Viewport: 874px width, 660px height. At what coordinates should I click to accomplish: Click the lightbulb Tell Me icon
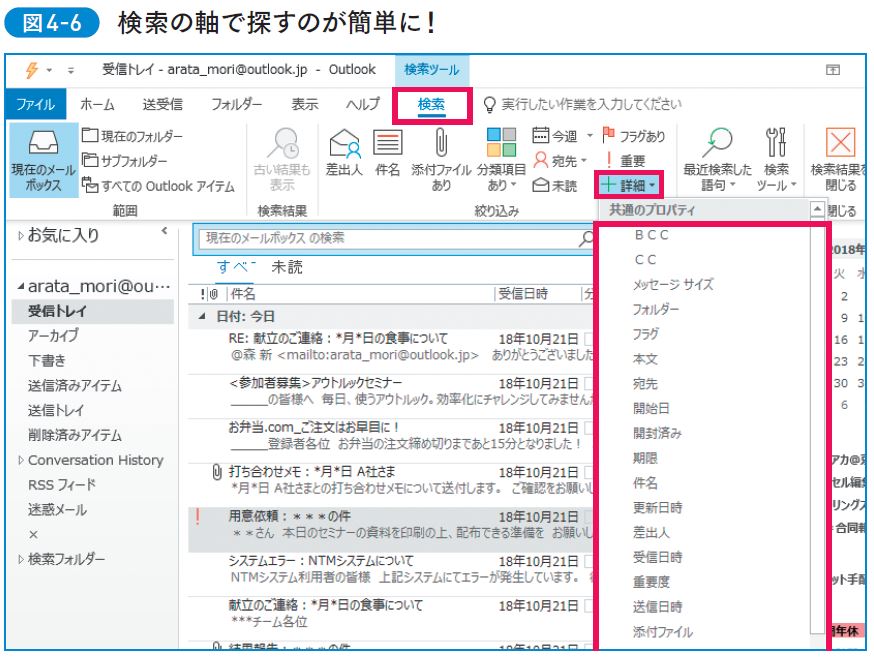tap(489, 104)
